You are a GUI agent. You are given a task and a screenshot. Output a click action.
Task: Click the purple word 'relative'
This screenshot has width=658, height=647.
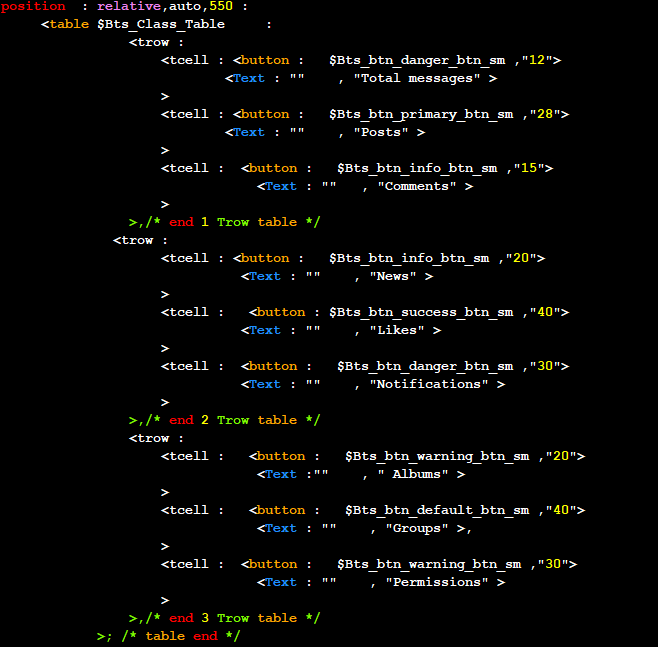[x=129, y=6]
